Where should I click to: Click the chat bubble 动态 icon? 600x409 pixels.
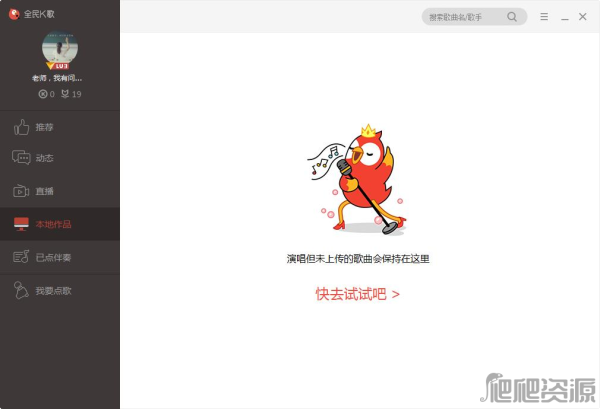point(21,158)
